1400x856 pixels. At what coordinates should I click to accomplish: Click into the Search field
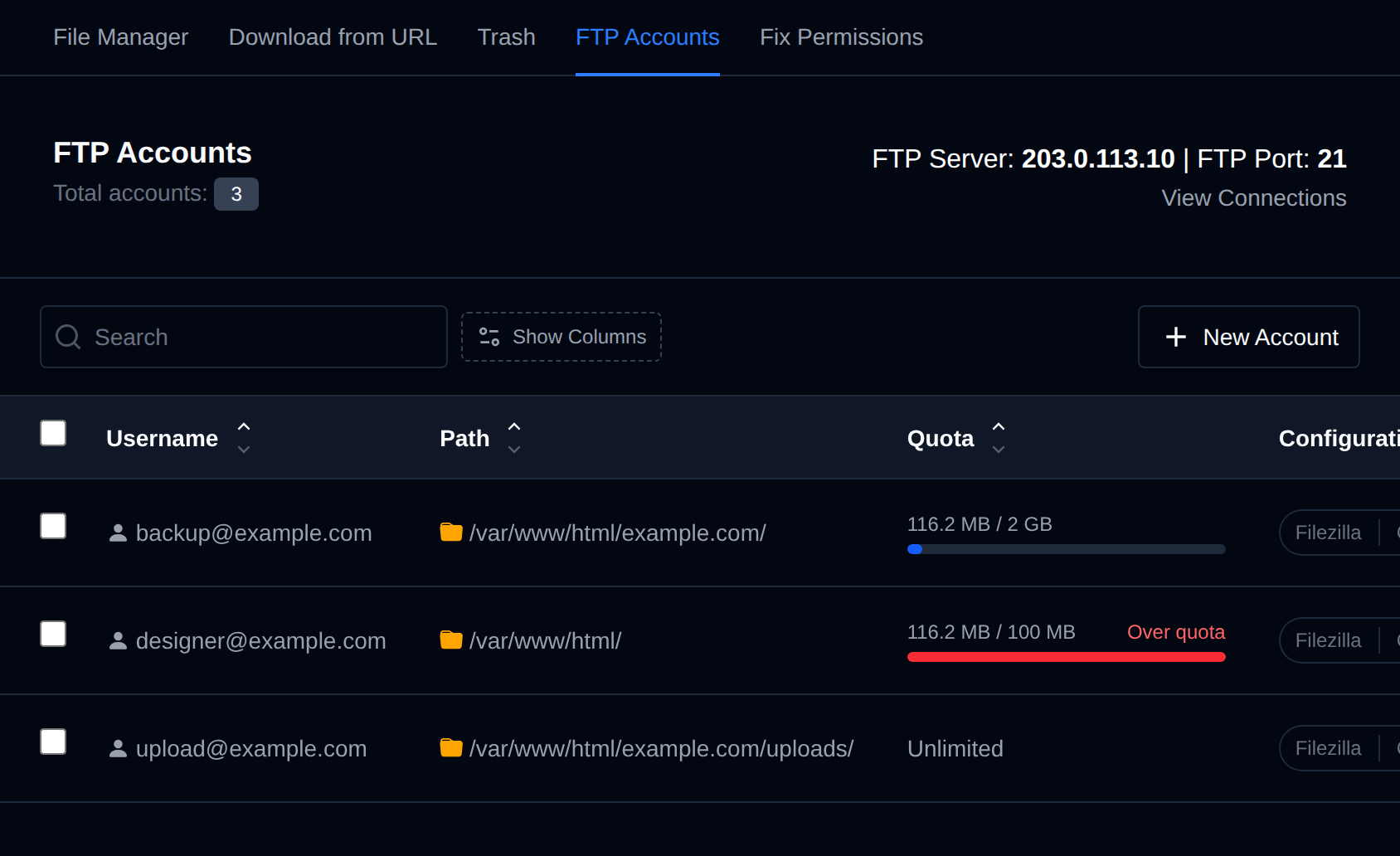click(244, 337)
